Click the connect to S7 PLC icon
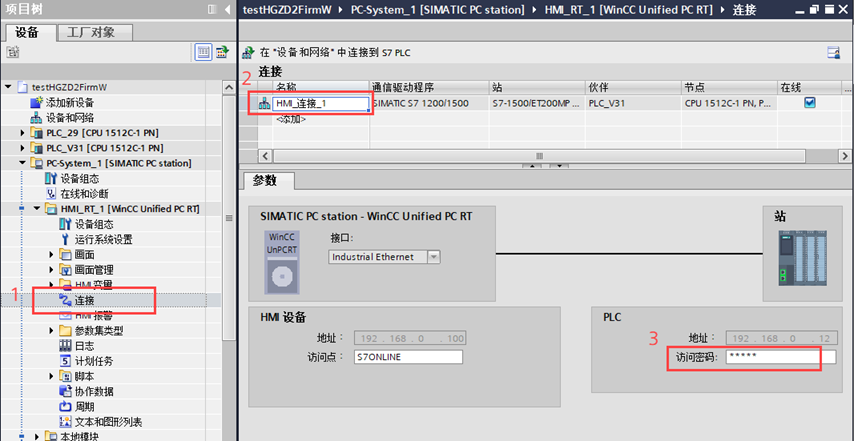854x441 pixels. coord(248,51)
